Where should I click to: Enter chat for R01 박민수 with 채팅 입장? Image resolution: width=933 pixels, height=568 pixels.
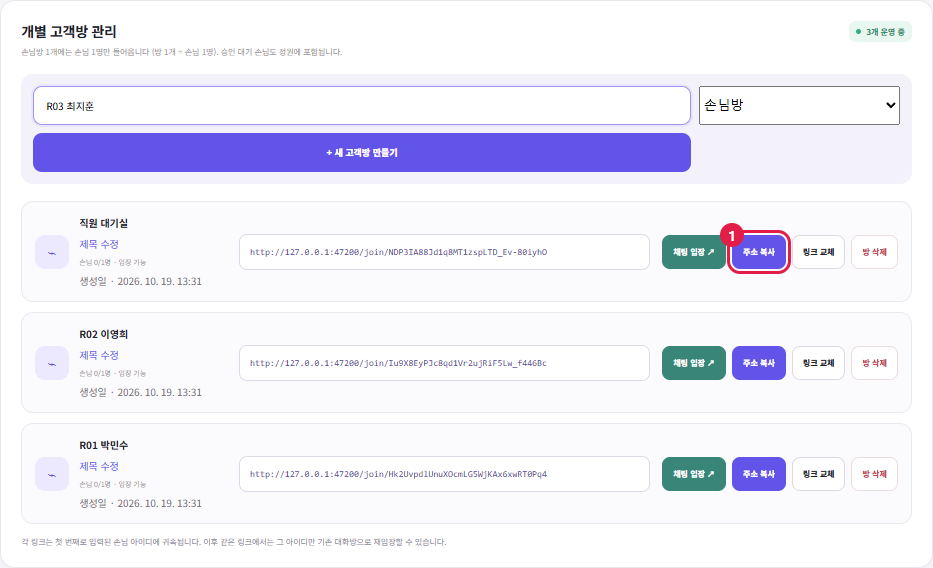(x=694, y=474)
